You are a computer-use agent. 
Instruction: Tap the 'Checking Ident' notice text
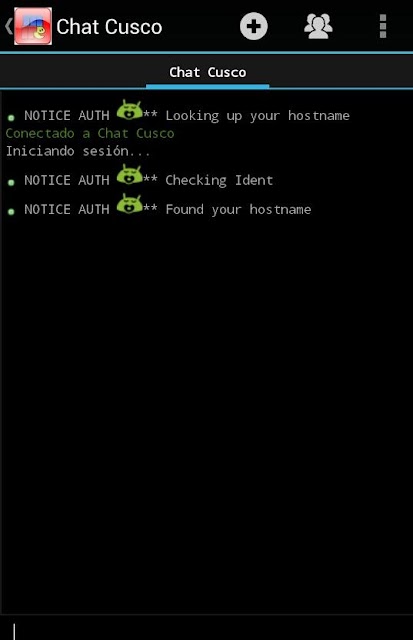click(x=219, y=180)
